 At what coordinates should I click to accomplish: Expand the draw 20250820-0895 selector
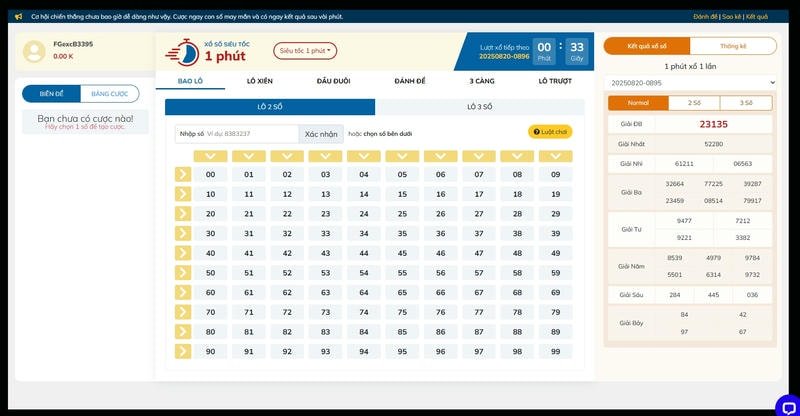pyautogui.click(x=691, y=82)
